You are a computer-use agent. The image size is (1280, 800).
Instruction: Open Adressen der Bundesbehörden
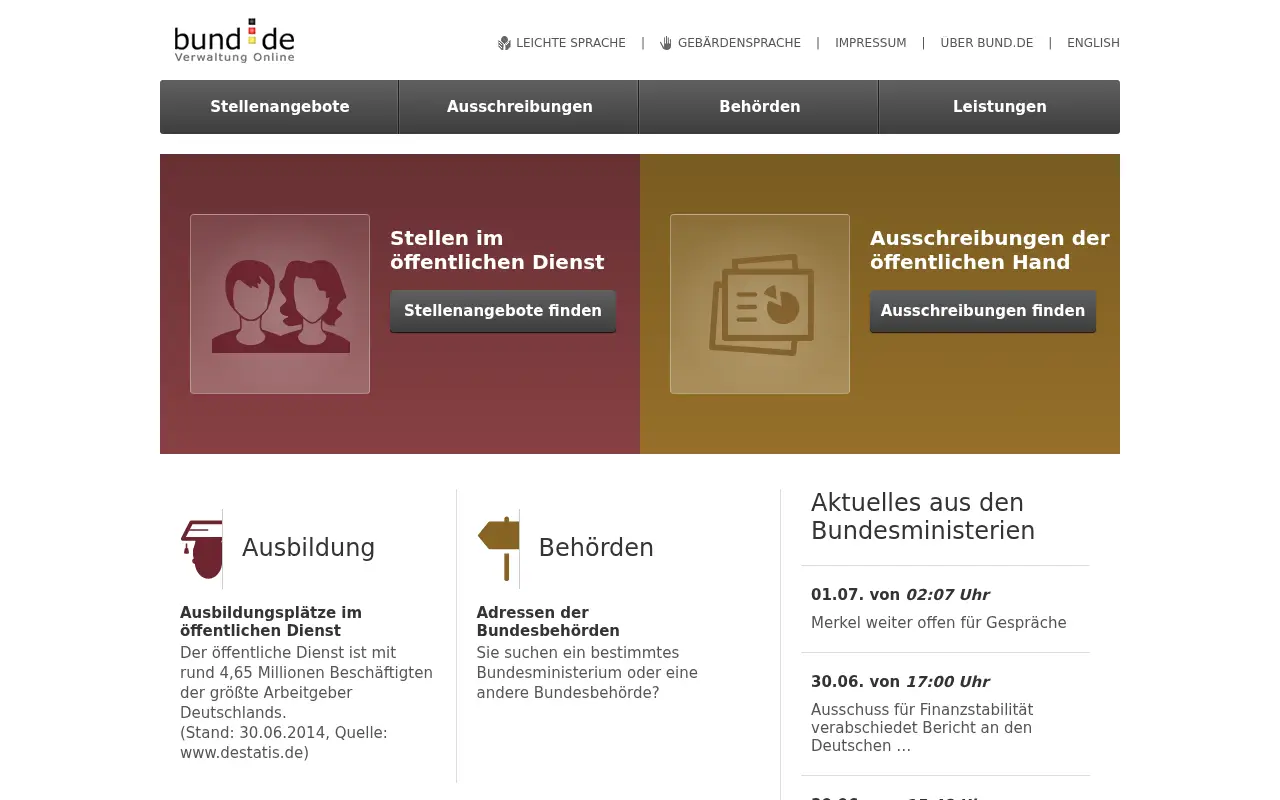tap(548, 622)
